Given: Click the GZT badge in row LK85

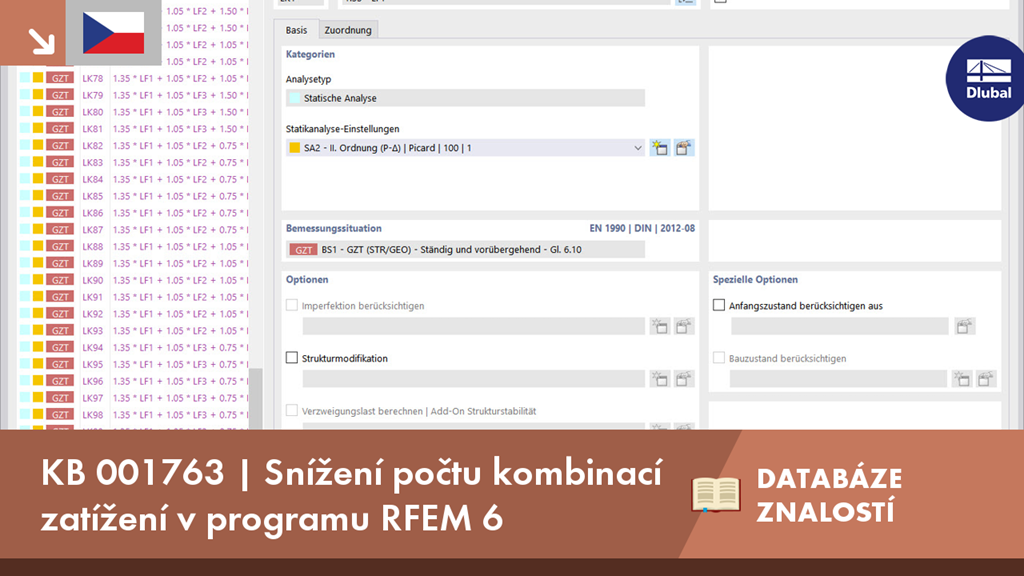Looking at the screenshot, I should point(60,196).
